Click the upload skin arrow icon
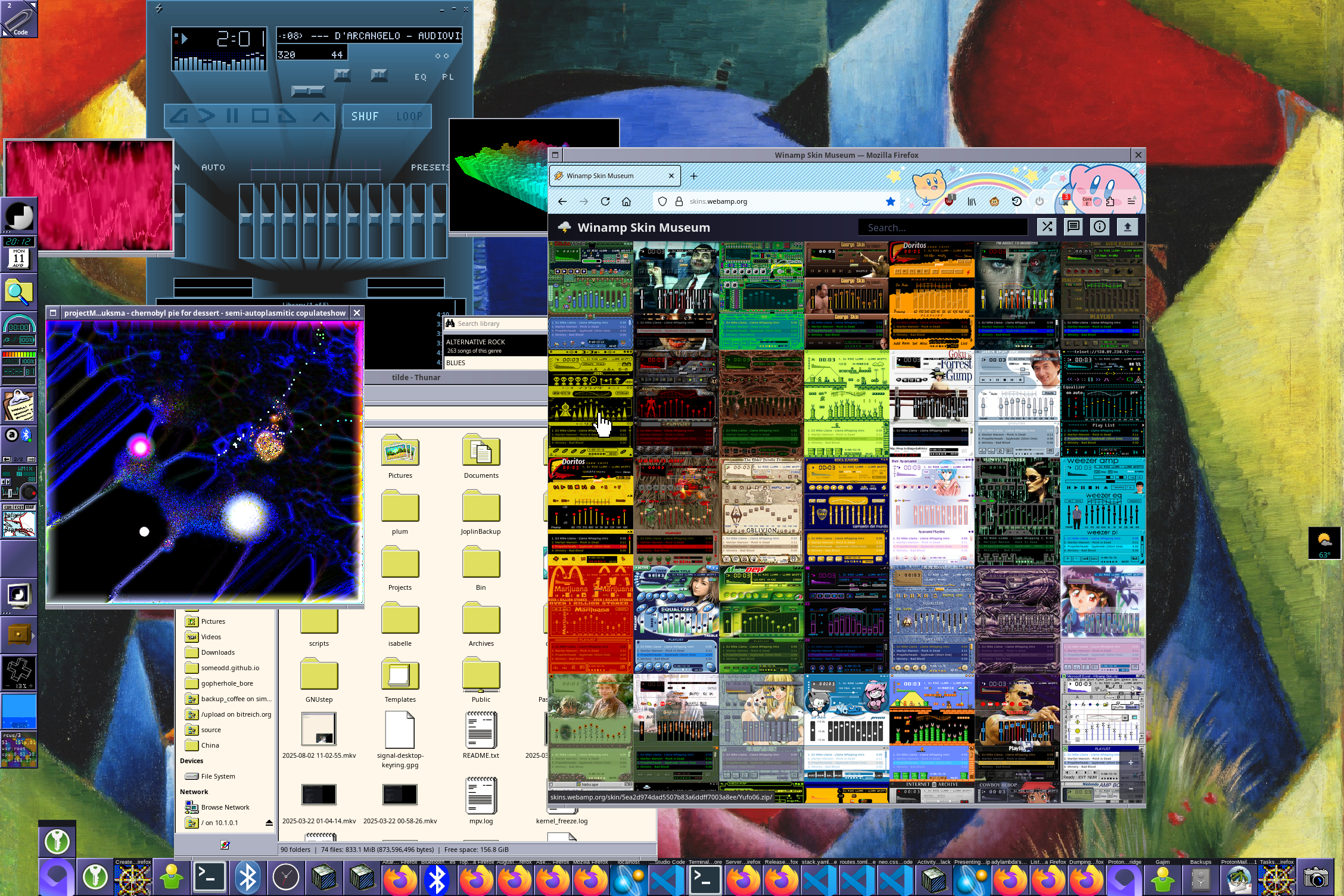The width and height of the screenshot is (1344, 896). 1127,227
